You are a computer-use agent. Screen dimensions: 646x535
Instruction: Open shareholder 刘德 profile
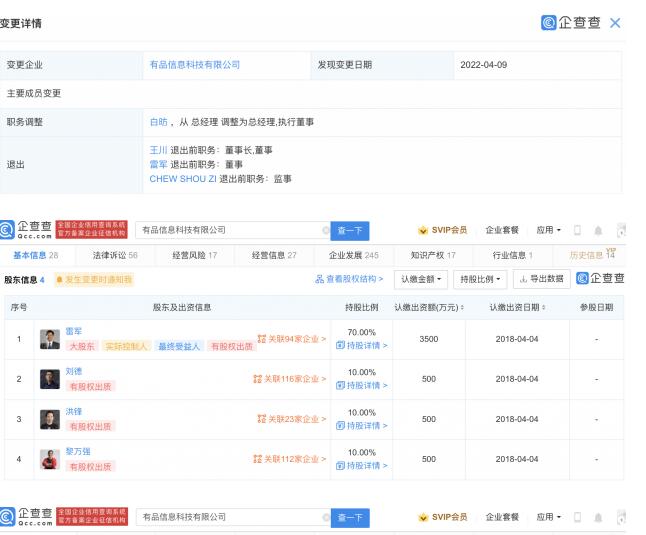[74, 371]
